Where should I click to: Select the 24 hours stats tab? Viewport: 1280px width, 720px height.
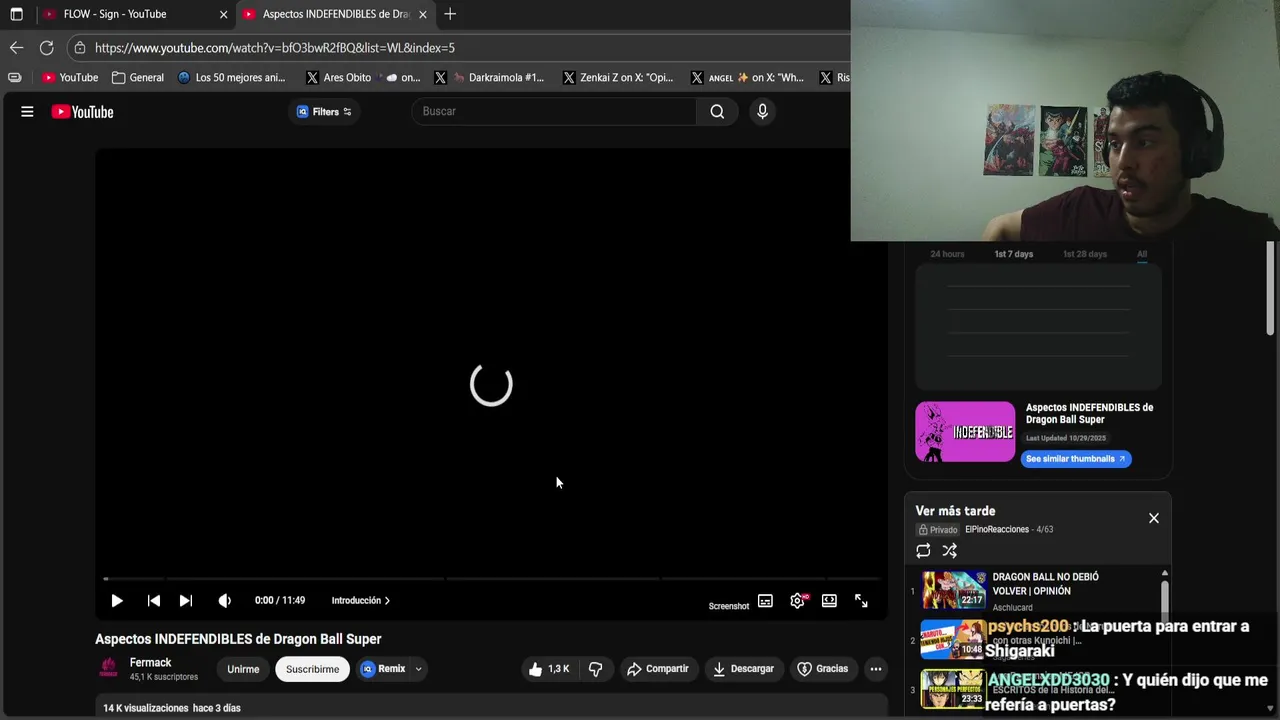(947, 254)
